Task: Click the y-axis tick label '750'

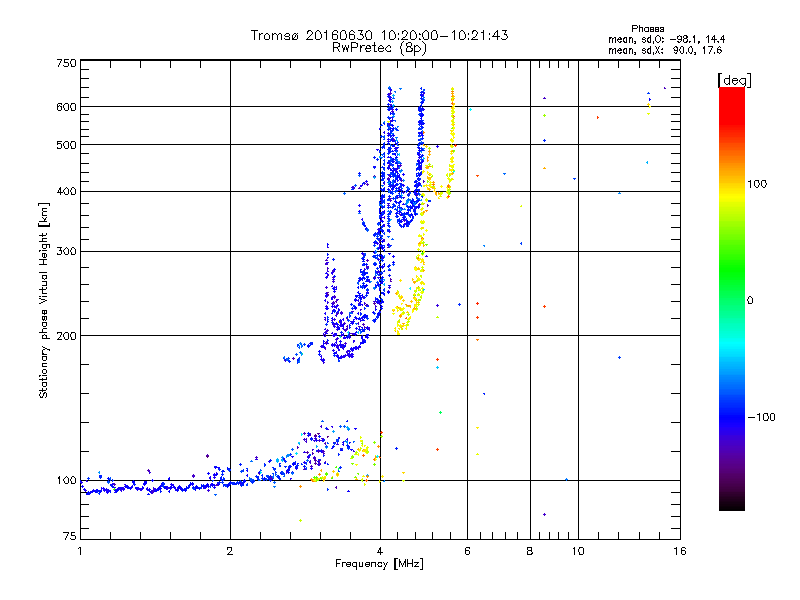Action: pos(66,63)
